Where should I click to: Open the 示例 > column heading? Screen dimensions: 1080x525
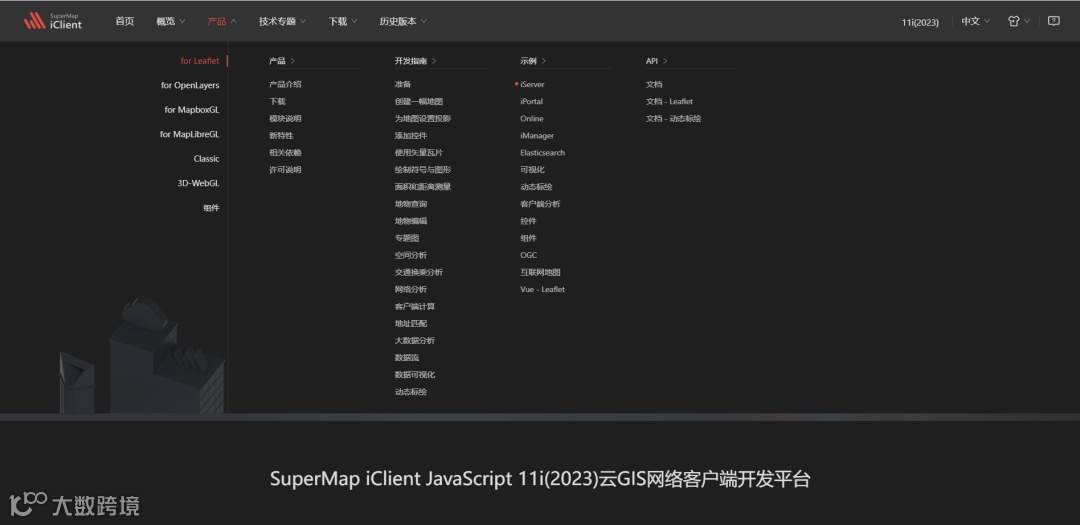point(533,61)
